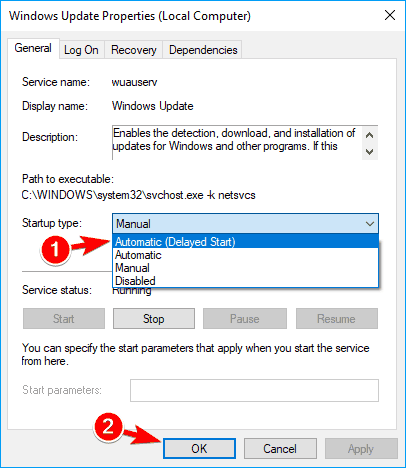Open the Dependencies tab
Viewport: 406px width, 468px height.
click(203, 50)
